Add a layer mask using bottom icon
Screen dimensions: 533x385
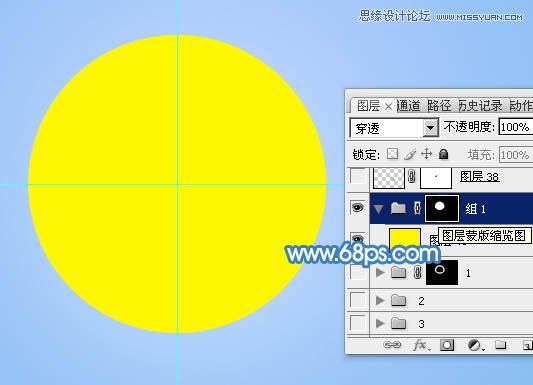447,345
